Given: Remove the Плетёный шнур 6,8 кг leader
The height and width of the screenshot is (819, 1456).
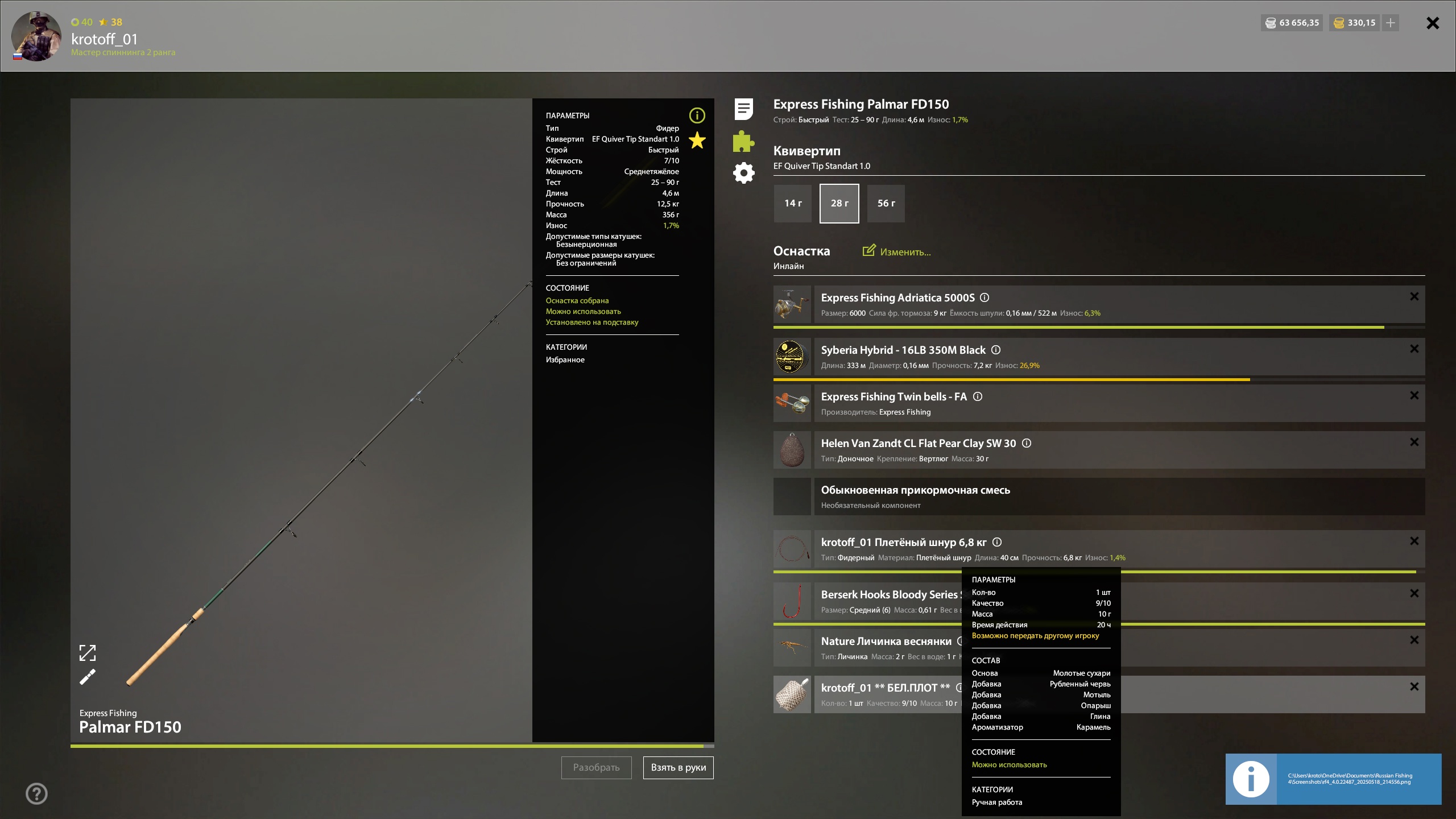Looking at the screenshot, I should [x=1414, y=541].
